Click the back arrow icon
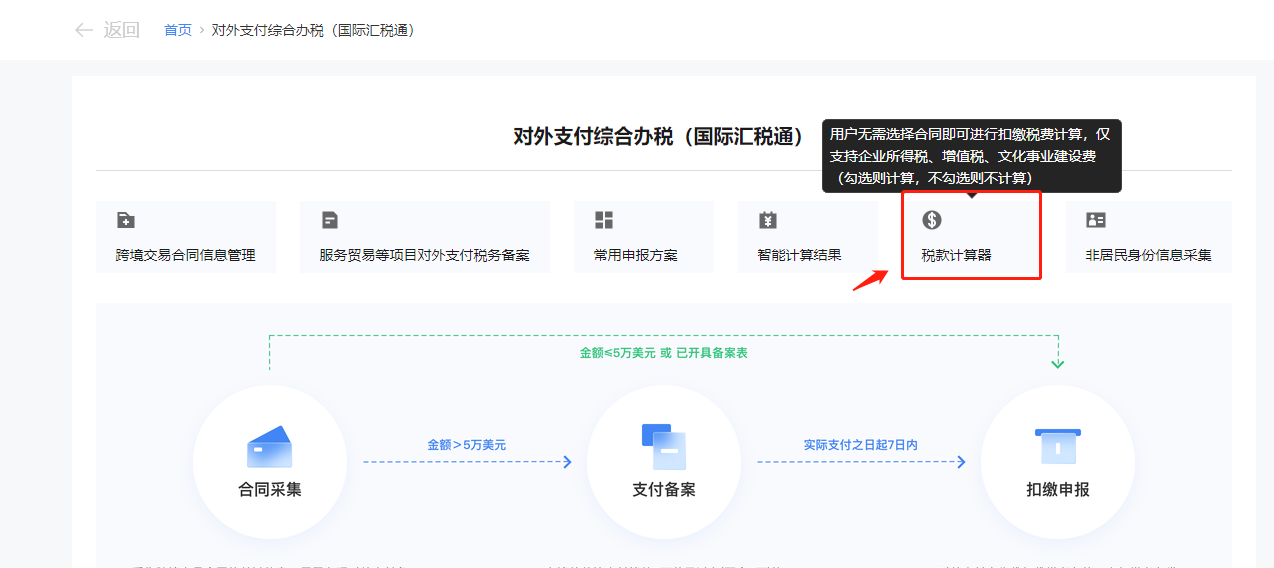This screenshot has width=1274, height=568. click(83, 30)
